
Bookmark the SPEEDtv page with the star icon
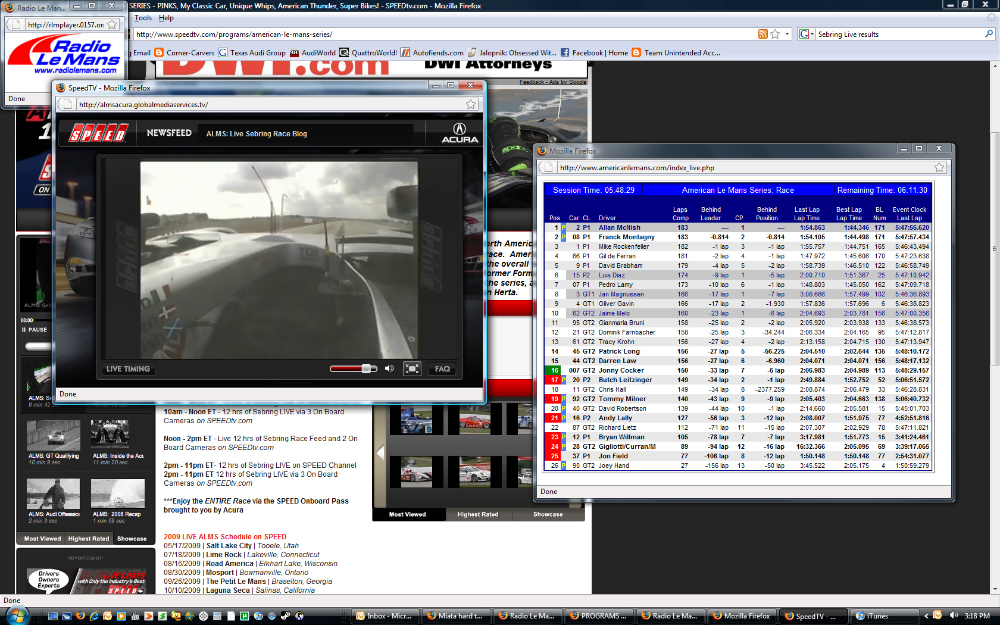(x=775, y=34)
